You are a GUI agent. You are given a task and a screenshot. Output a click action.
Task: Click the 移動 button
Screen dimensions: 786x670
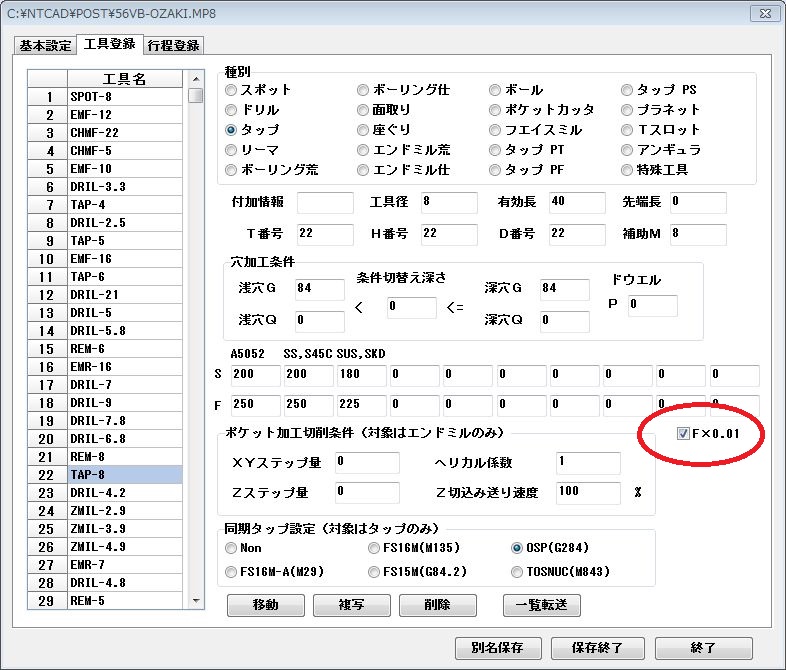(266, 605)
